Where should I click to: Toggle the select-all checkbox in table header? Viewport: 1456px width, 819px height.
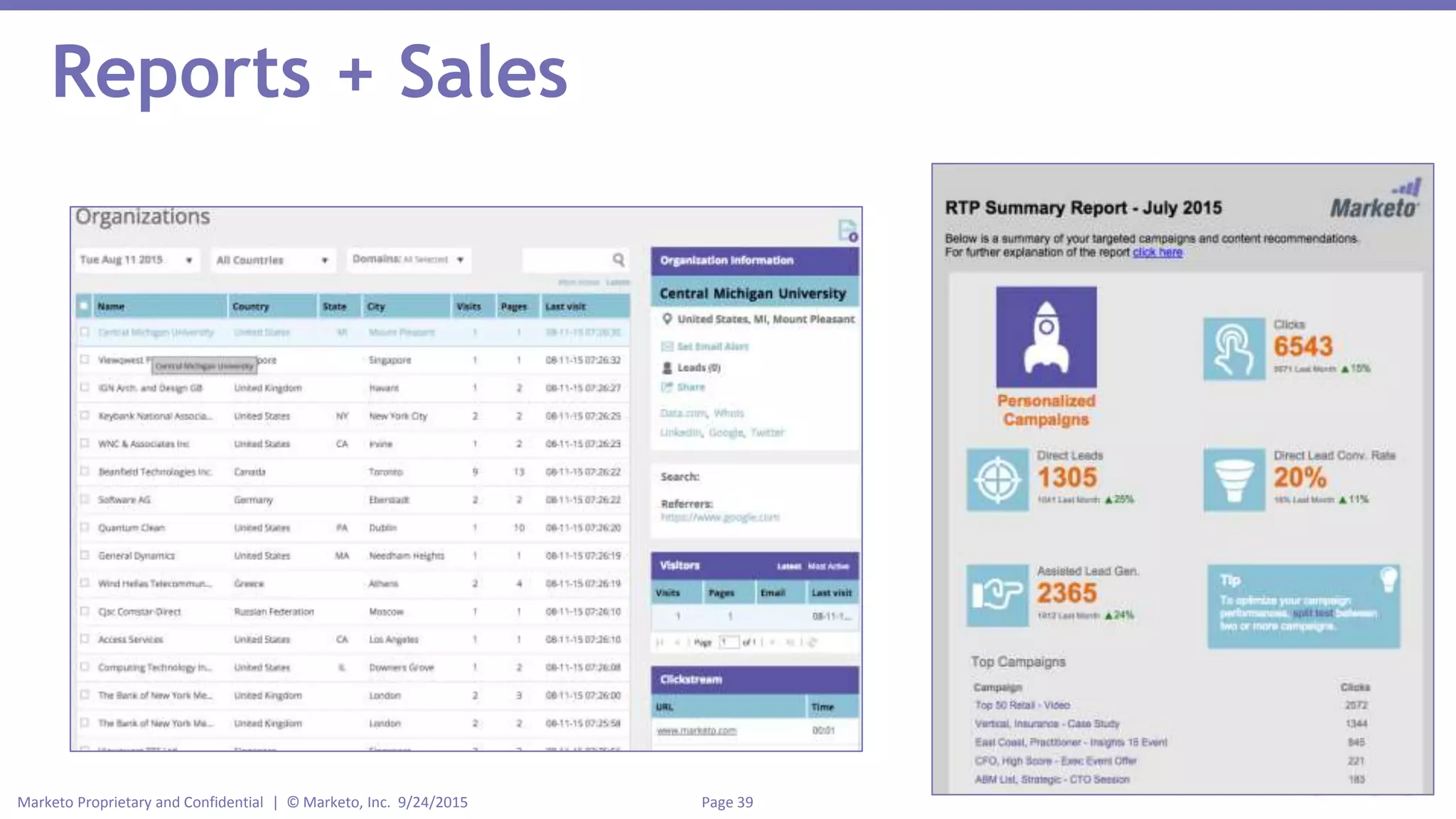tap(84, 306)
